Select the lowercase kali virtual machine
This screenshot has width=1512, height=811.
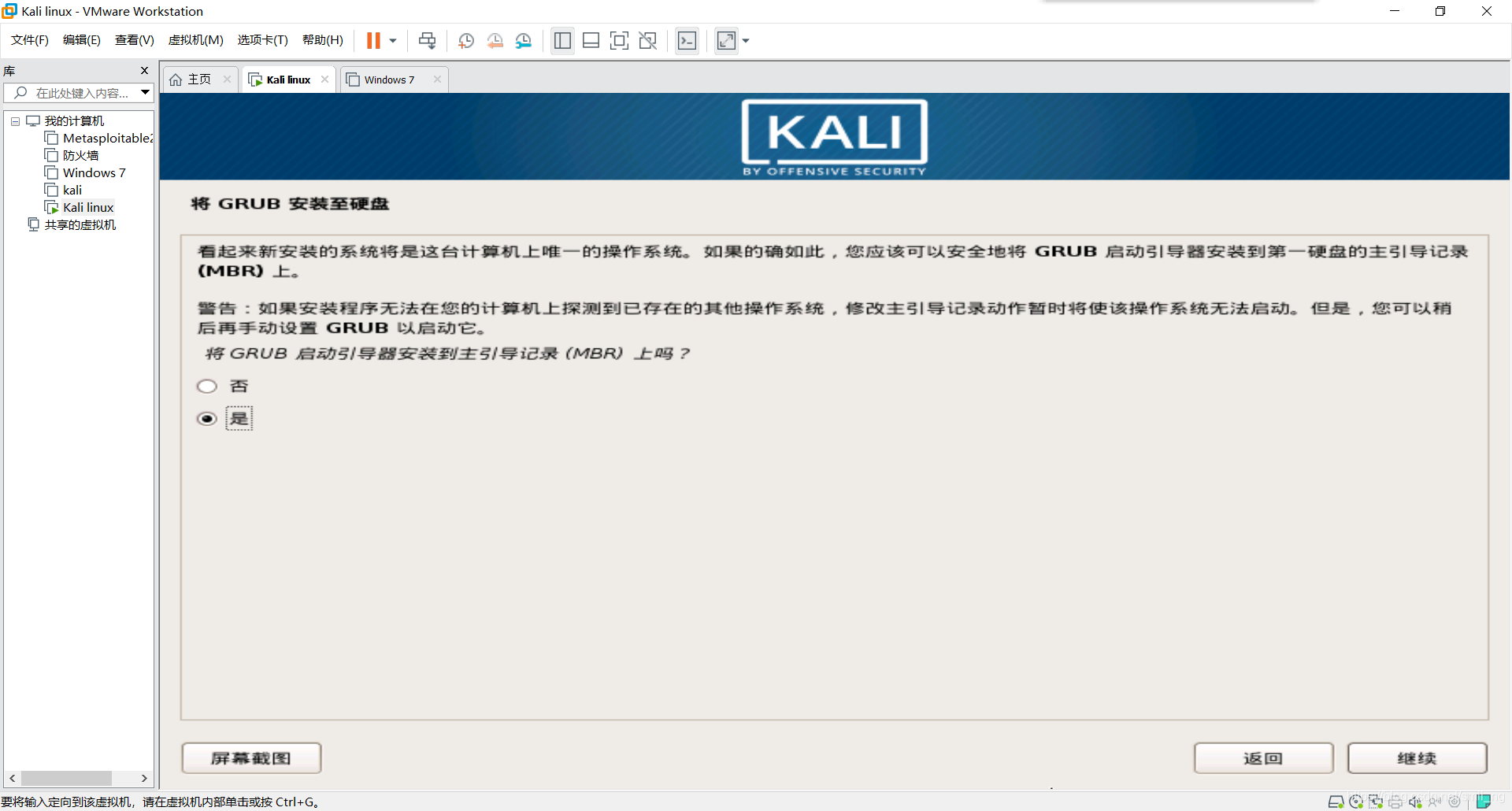point(72,191)
